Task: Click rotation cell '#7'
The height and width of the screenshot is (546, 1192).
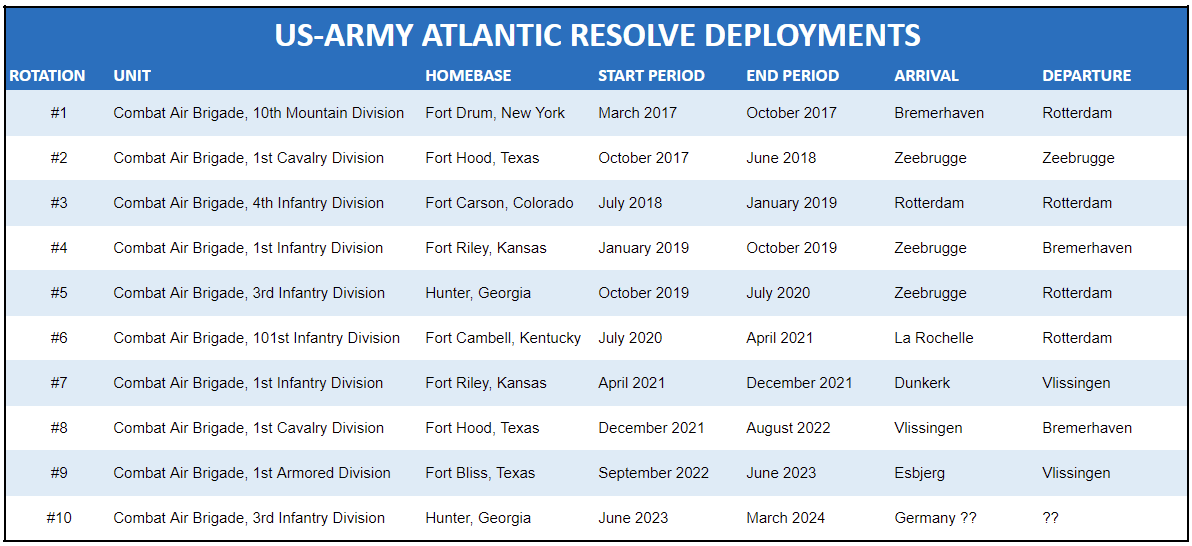Action: click(x=59, y=383)
